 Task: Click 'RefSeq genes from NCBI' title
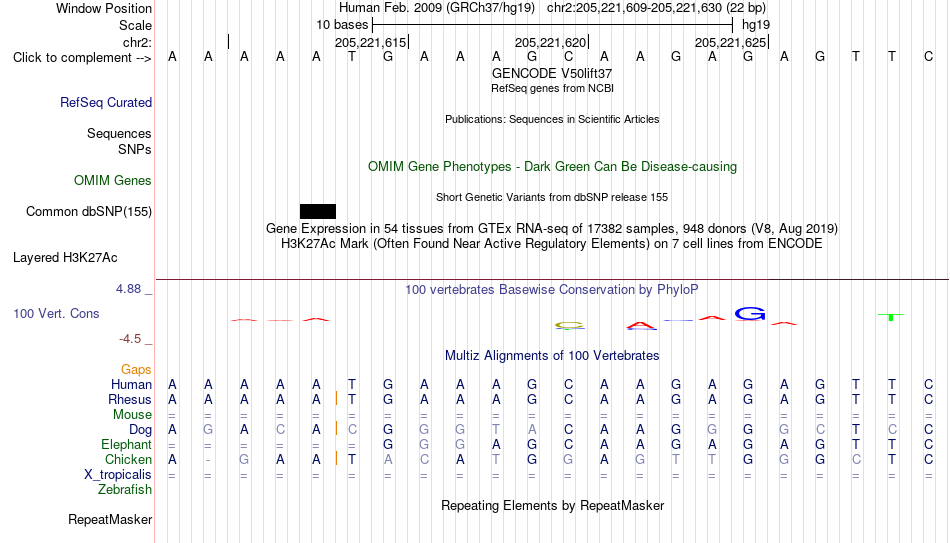(x=552, y=88)
